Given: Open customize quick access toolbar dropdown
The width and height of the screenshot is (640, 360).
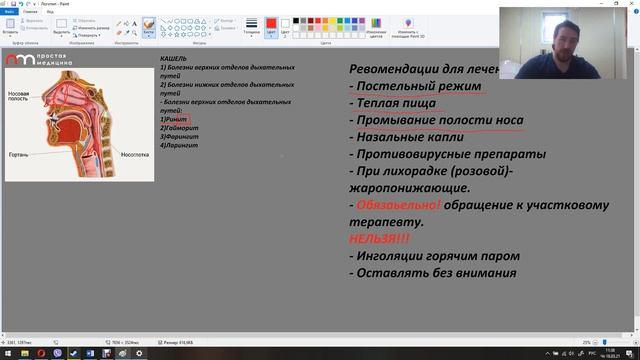Looking at the screenshot, I should [x=35, y=4].
